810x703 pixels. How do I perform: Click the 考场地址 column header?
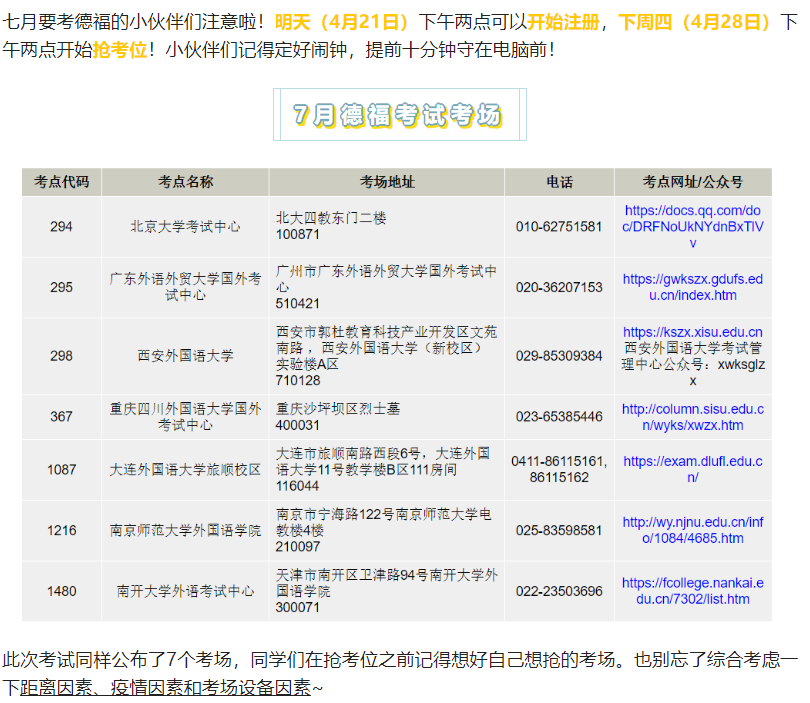pos(387,182)
